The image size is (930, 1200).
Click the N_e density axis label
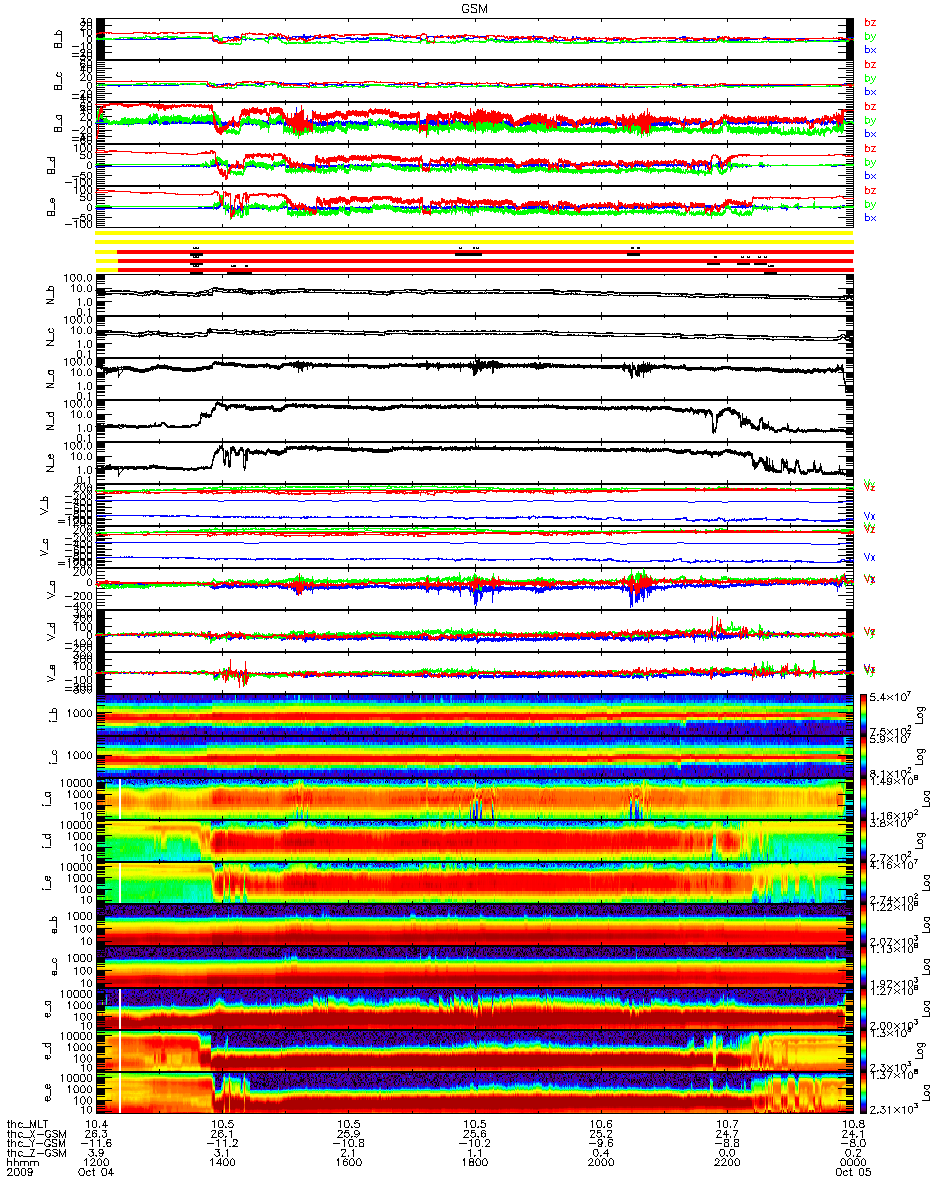tap(48, 464)
